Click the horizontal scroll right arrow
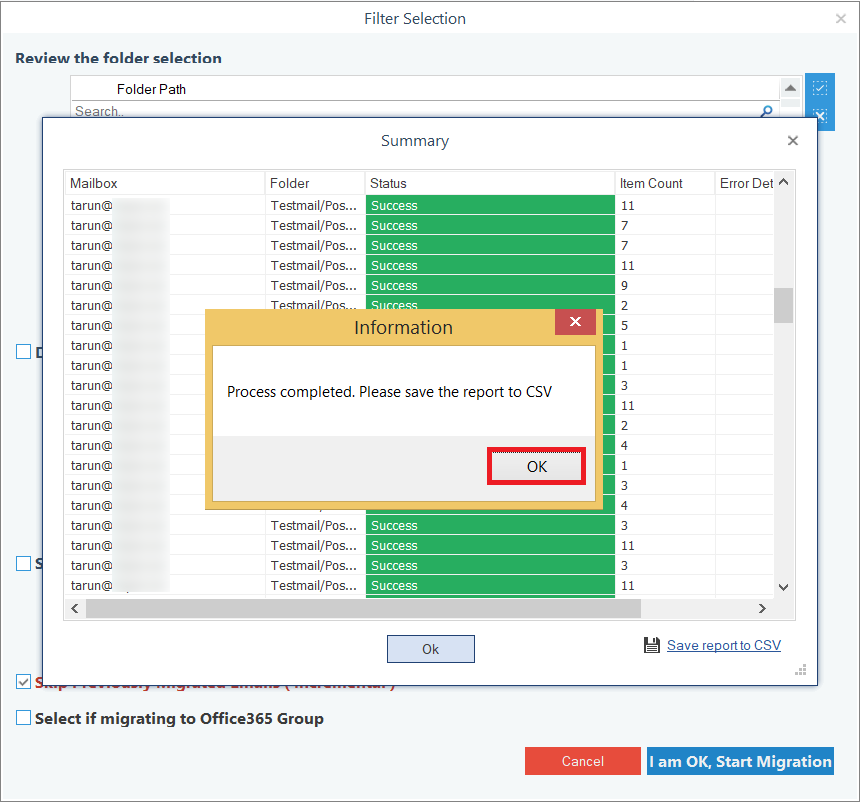The image size is (860, 802). 762,608
